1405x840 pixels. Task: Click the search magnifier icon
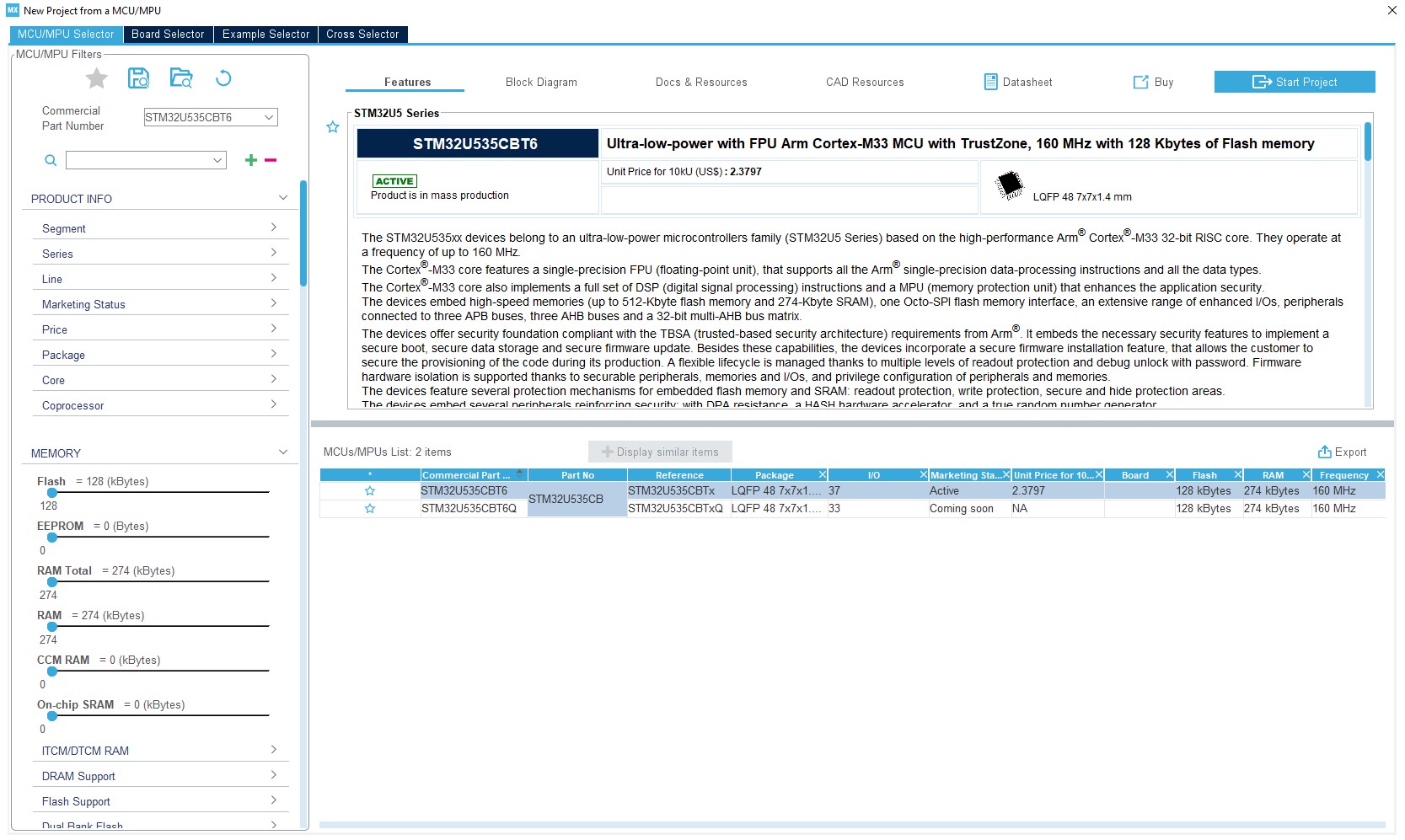51,160
